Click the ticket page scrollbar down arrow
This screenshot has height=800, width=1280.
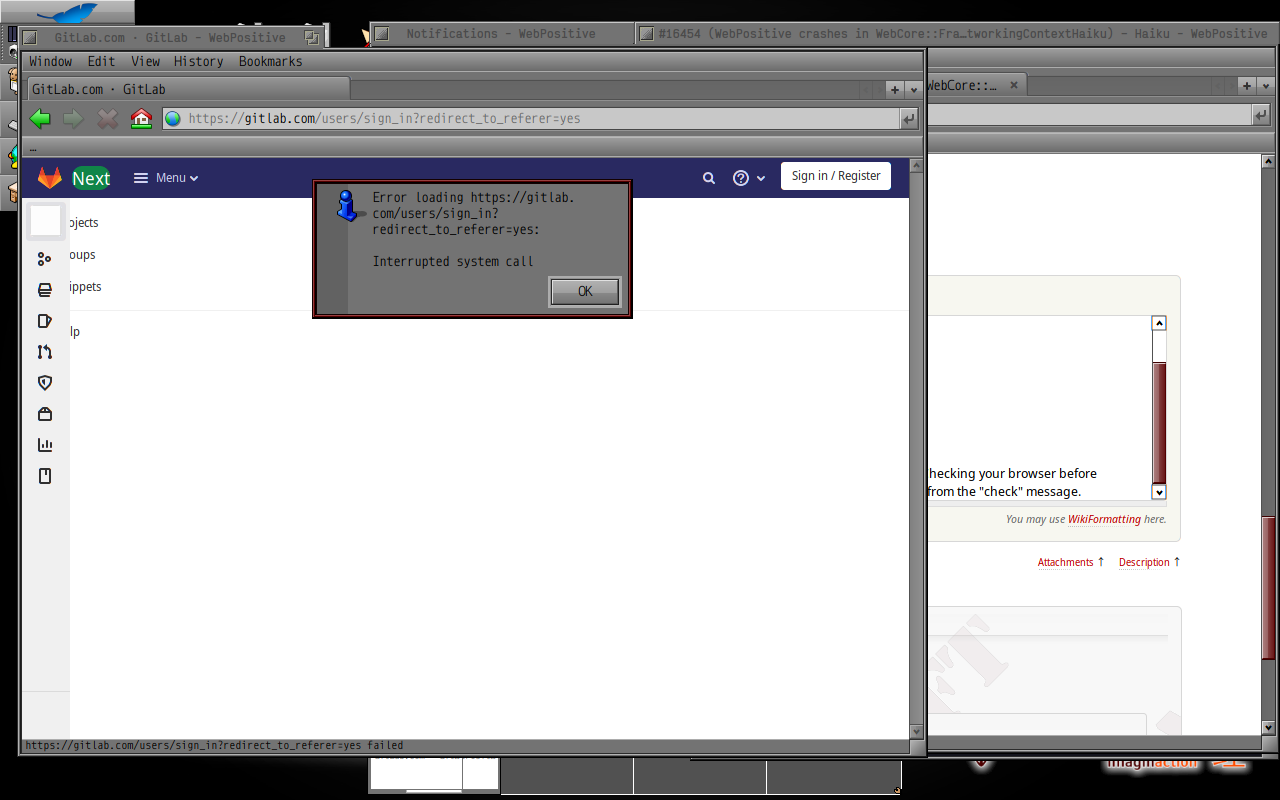point(1268,728)
